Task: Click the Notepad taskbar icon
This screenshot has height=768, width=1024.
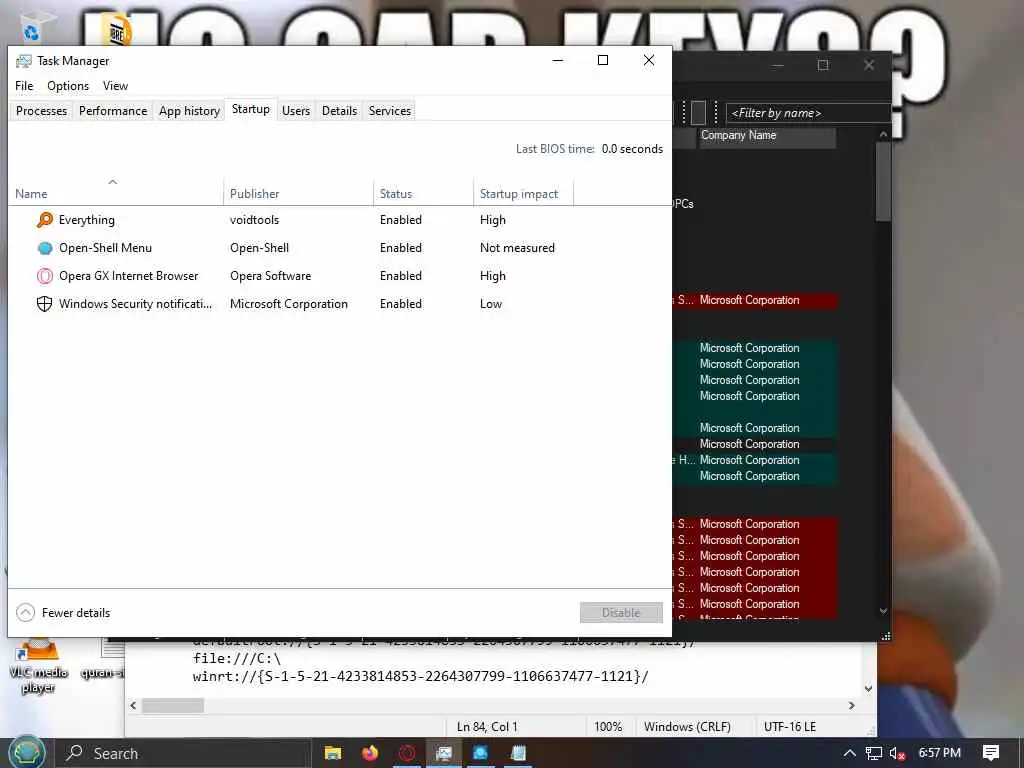Action: 519,753
